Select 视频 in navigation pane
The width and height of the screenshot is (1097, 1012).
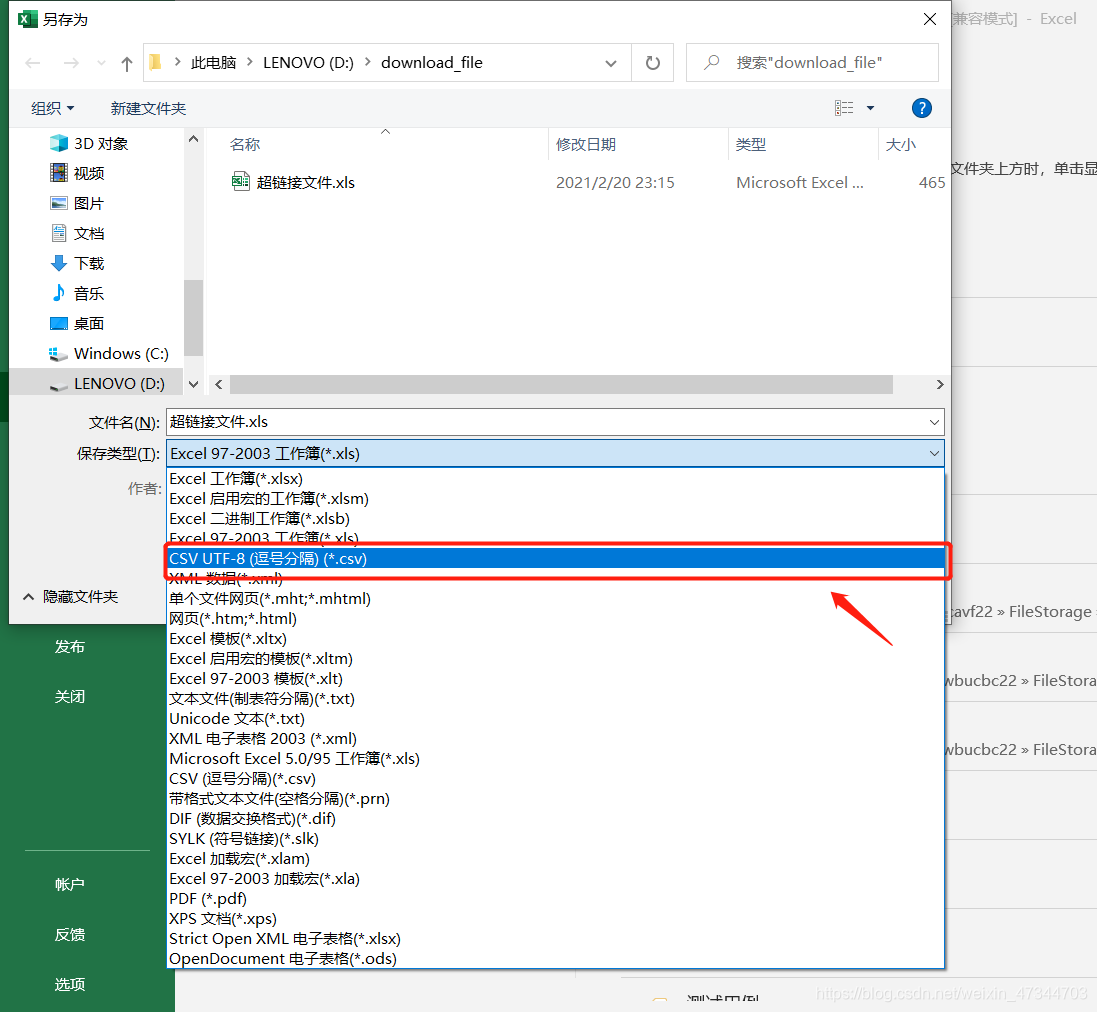click(77, 173)
